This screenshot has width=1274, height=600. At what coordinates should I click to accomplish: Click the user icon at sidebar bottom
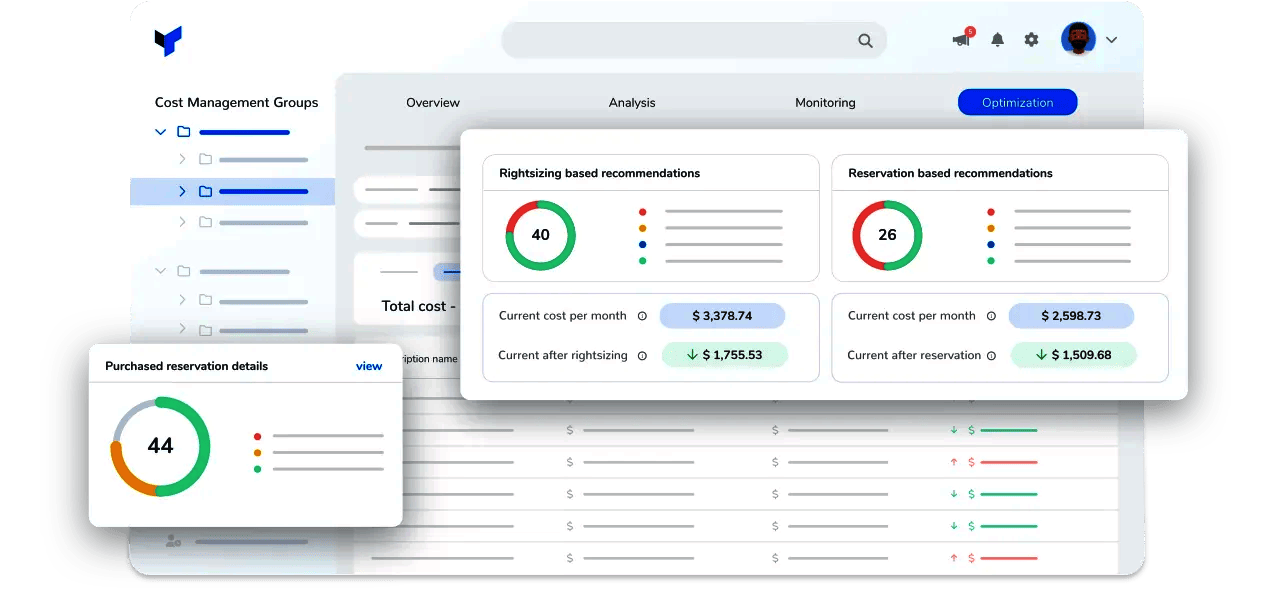pyautogui.click(x=173, y=541)
